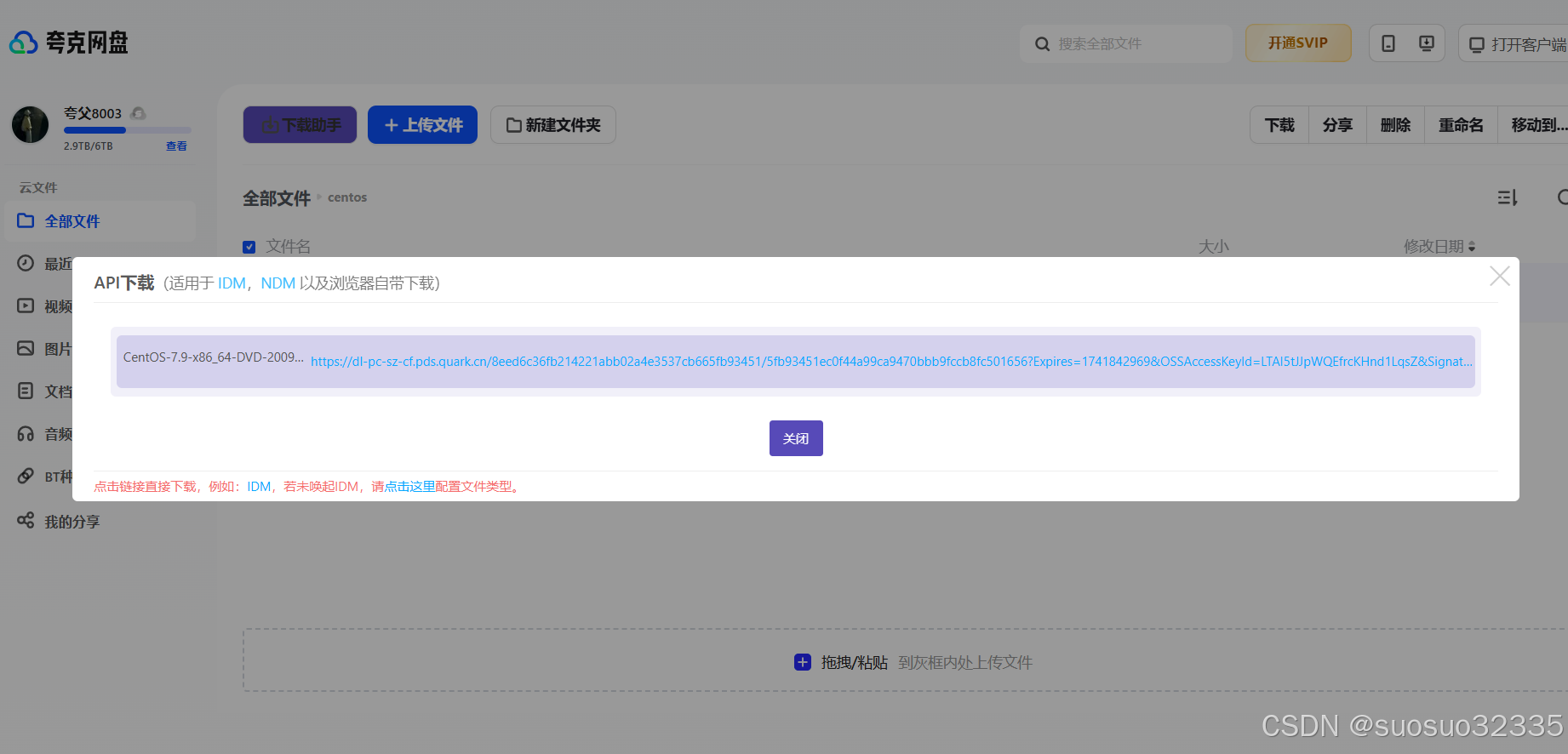
Task: Click the 关闭 button
Action: click(796, 438)
